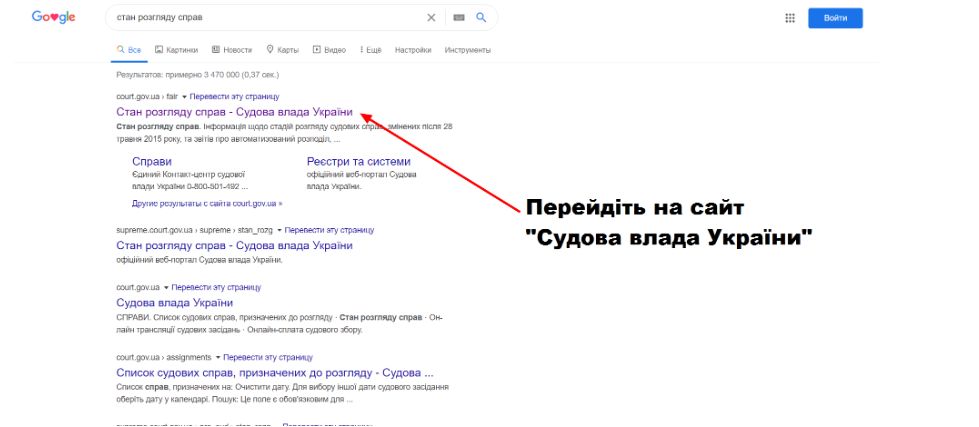Open the Google apps grid

[790, 18]
